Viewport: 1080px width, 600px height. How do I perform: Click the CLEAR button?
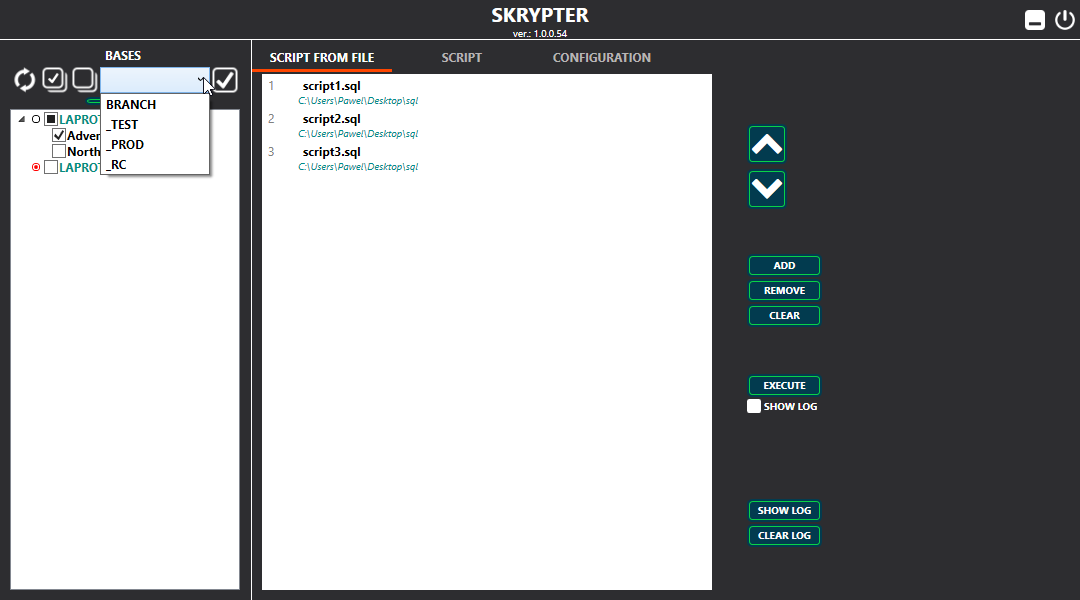tap(785, 315)
